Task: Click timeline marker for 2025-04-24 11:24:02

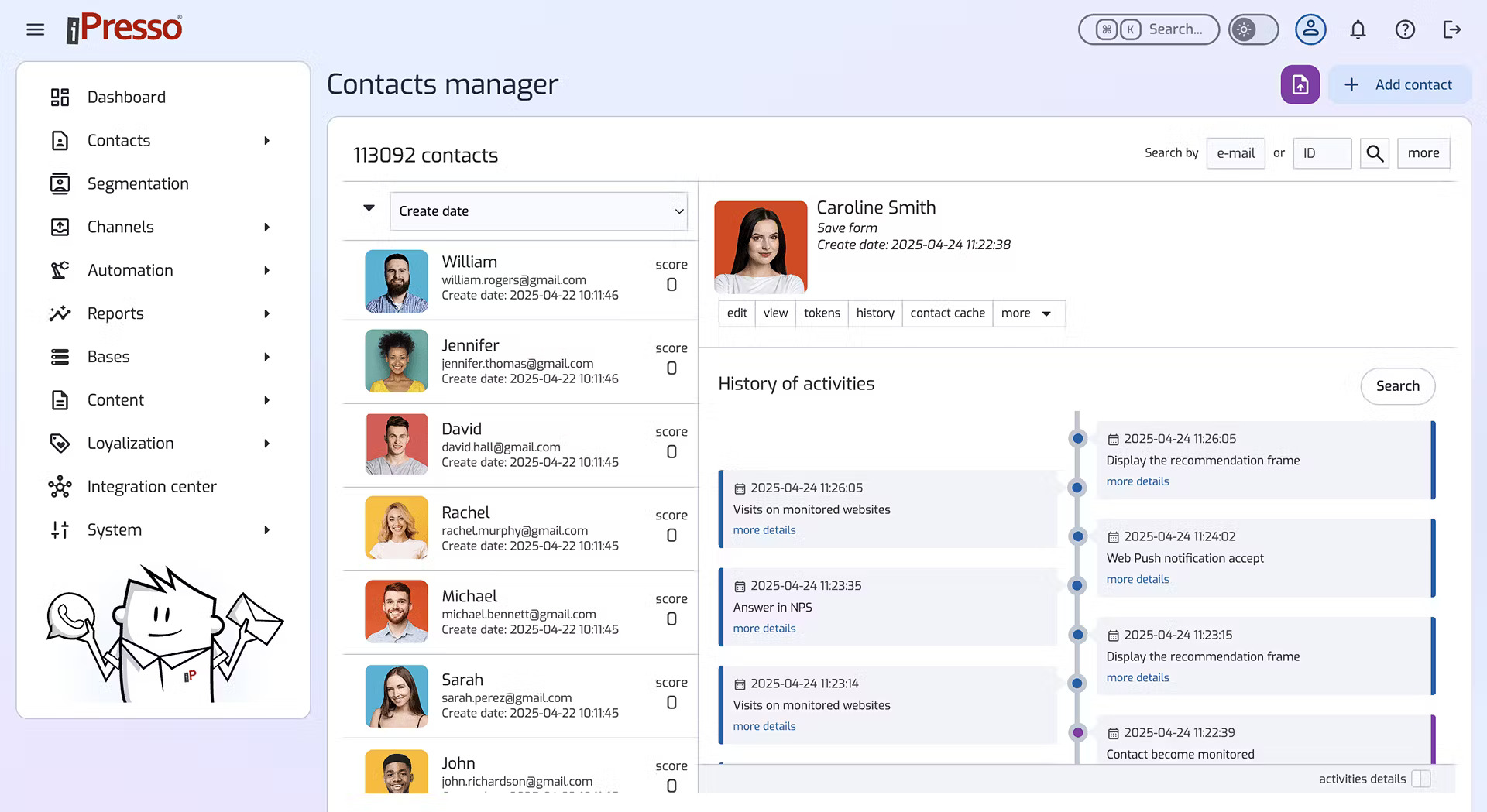Action: [1077, 536]
